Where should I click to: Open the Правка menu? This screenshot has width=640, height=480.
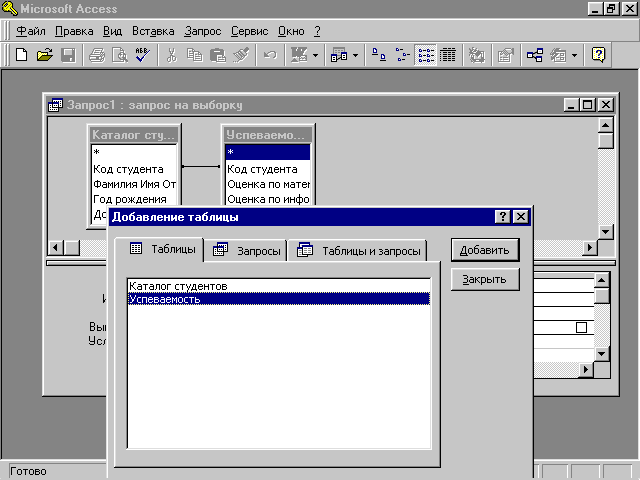point(74,31)
